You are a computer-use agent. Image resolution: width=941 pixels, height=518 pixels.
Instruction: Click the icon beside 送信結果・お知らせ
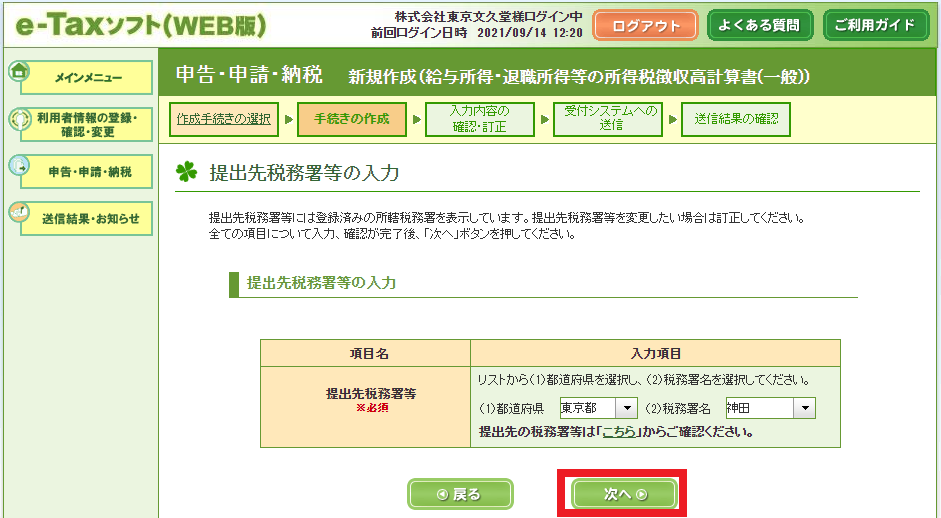tap(19, 213)
